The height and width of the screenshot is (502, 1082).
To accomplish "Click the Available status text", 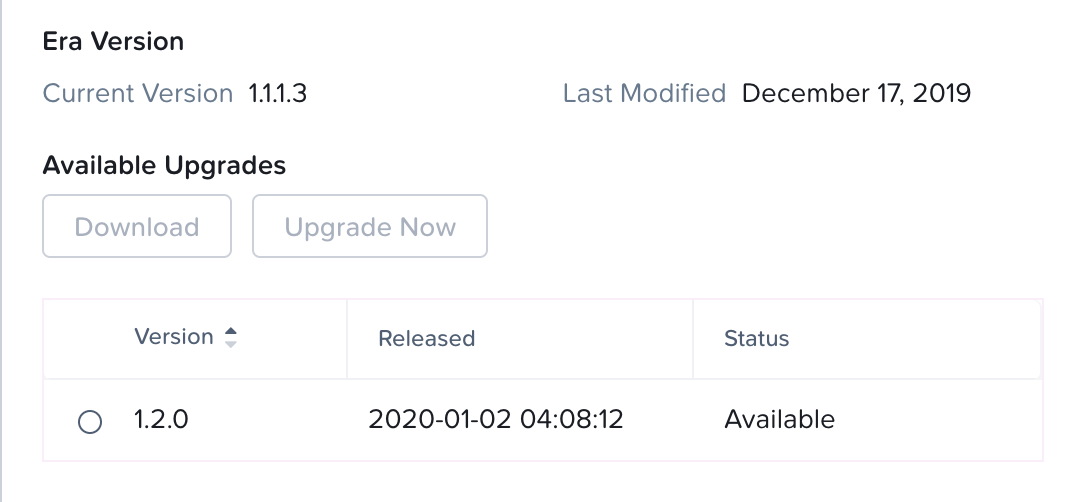I will 780,420.
